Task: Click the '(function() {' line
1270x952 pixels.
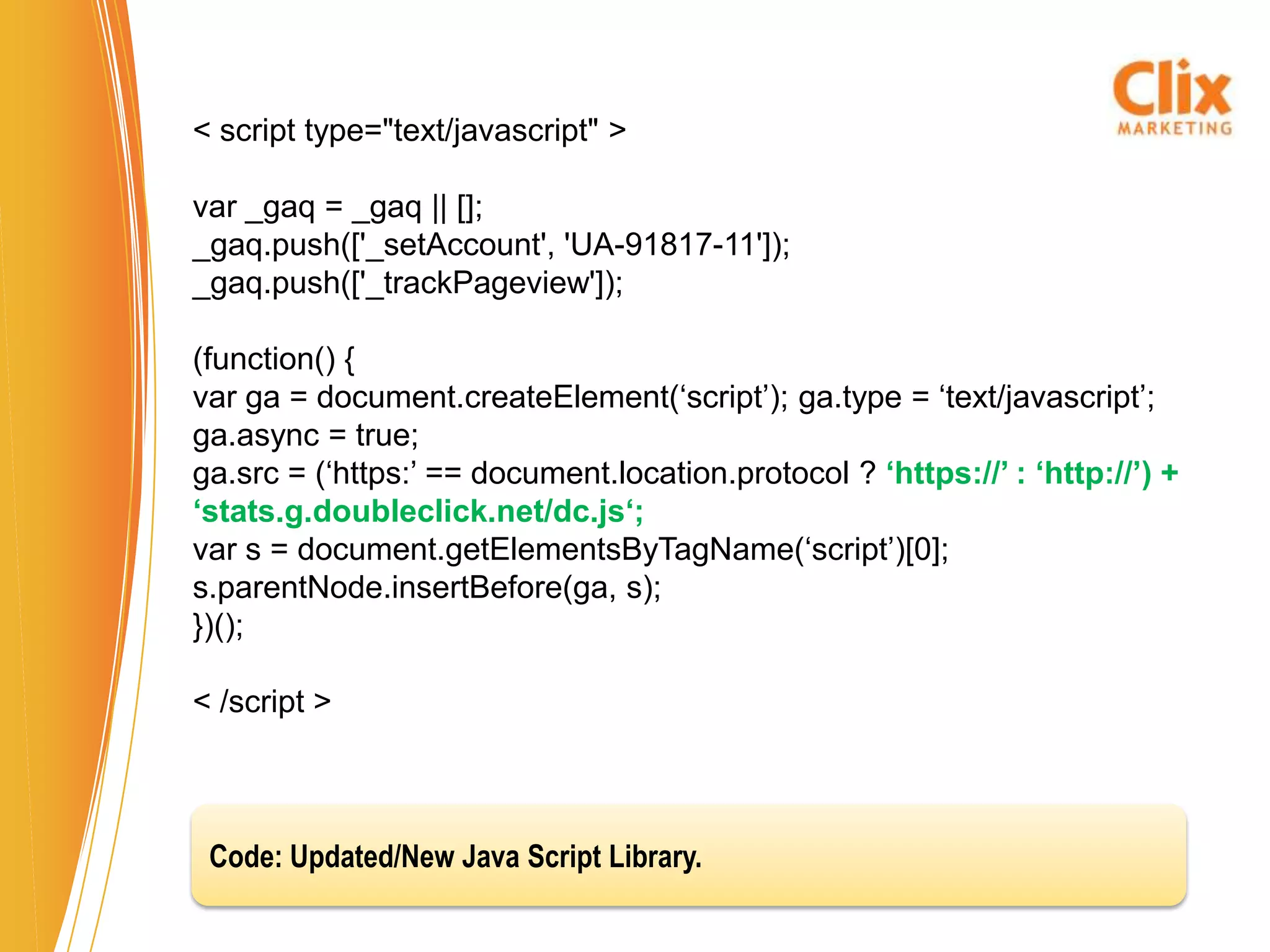Action: (x=273, y=359)
